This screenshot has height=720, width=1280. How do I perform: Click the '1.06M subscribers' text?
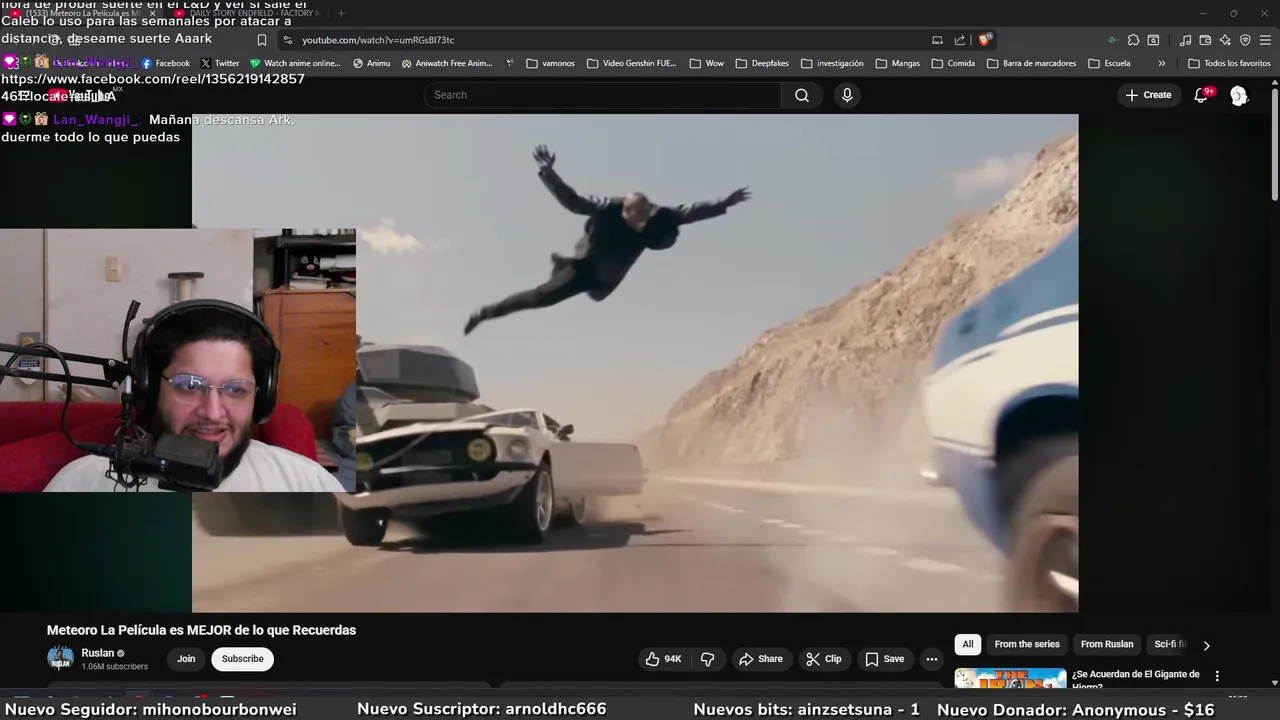(114, 667)
